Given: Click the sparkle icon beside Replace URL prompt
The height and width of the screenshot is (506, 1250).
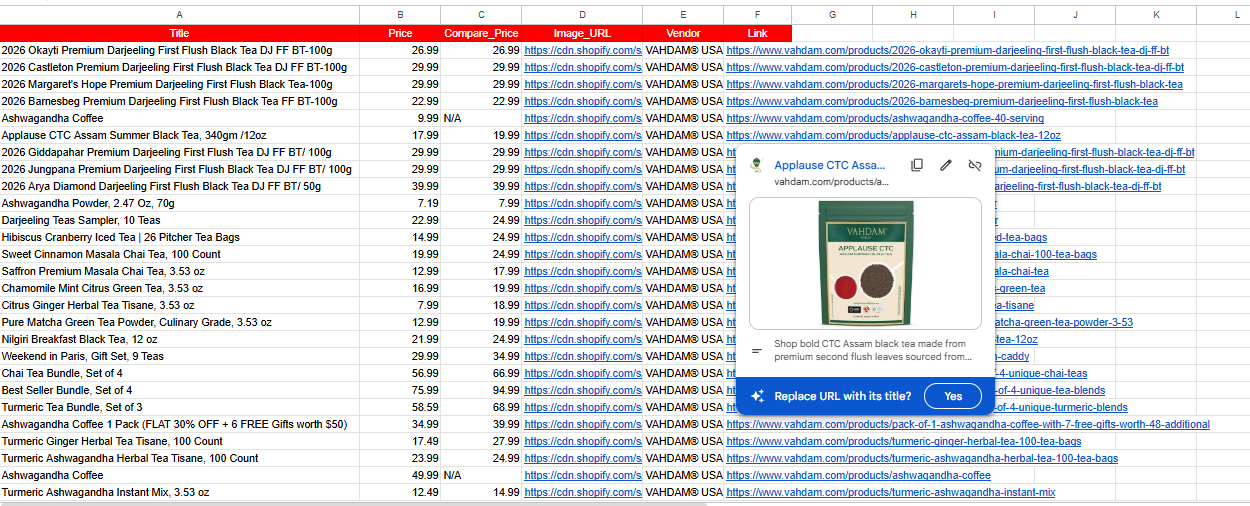Looking at the screenshot, I should pos(758,396).
